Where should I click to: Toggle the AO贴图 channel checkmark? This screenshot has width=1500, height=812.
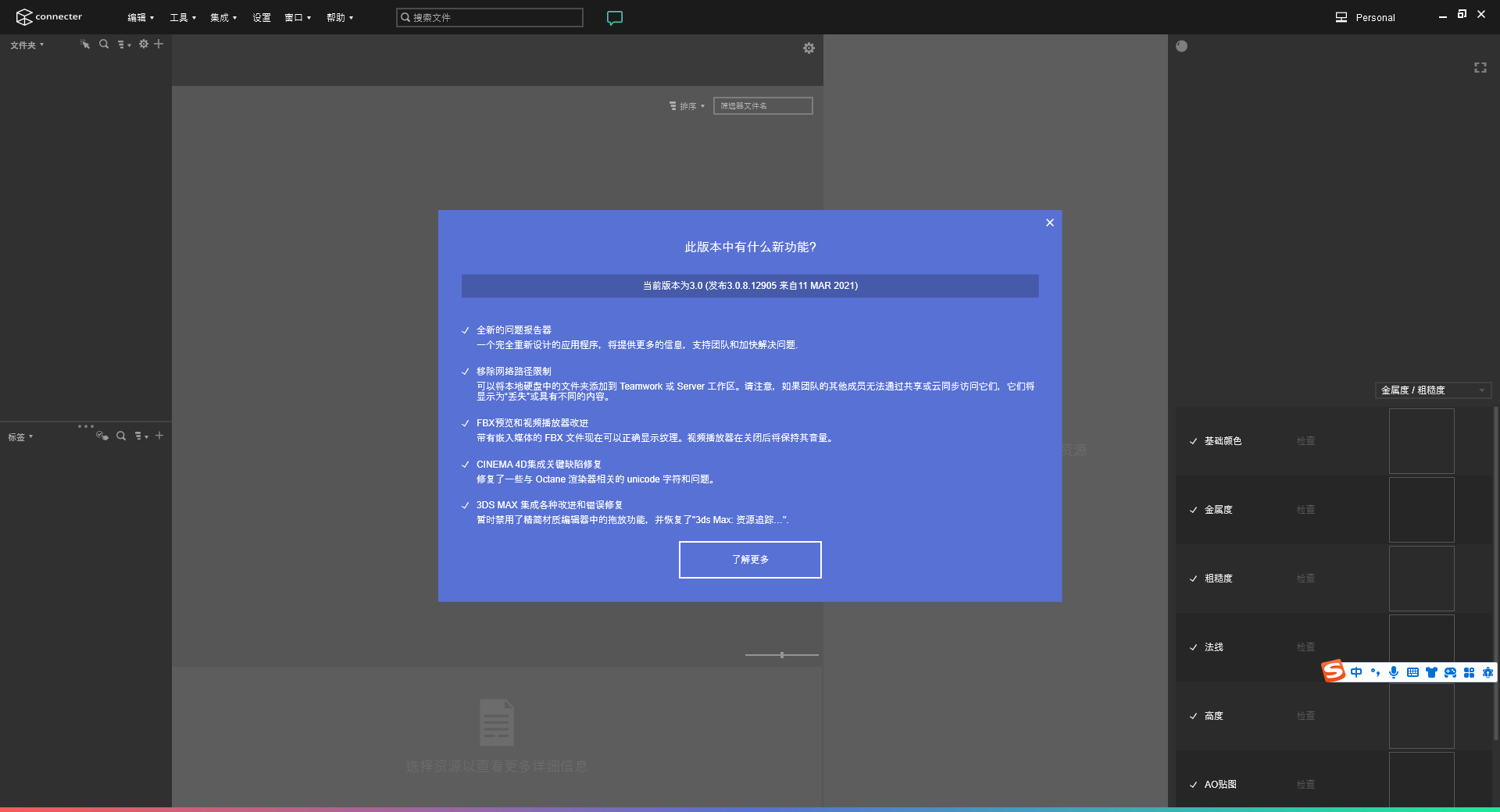1193,785
